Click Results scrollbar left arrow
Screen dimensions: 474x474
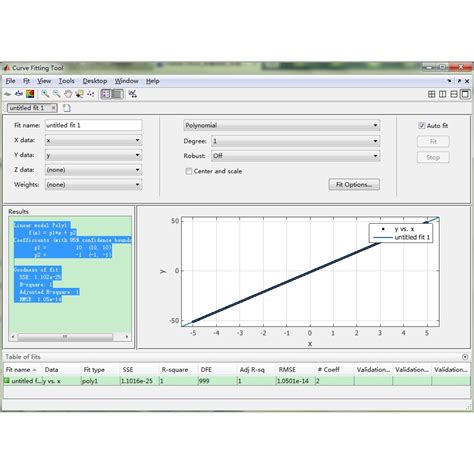coord(13,337)
